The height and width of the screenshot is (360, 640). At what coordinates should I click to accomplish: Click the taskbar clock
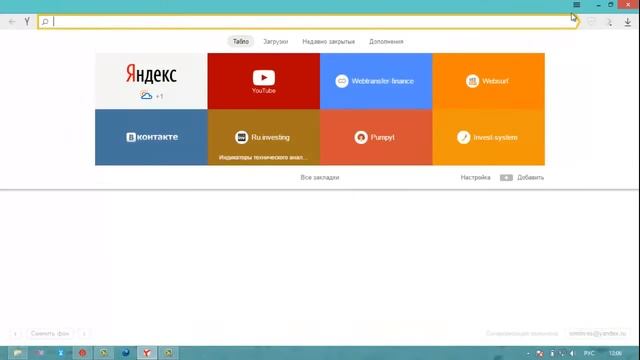pyautogui.click(x=615, y=353)
